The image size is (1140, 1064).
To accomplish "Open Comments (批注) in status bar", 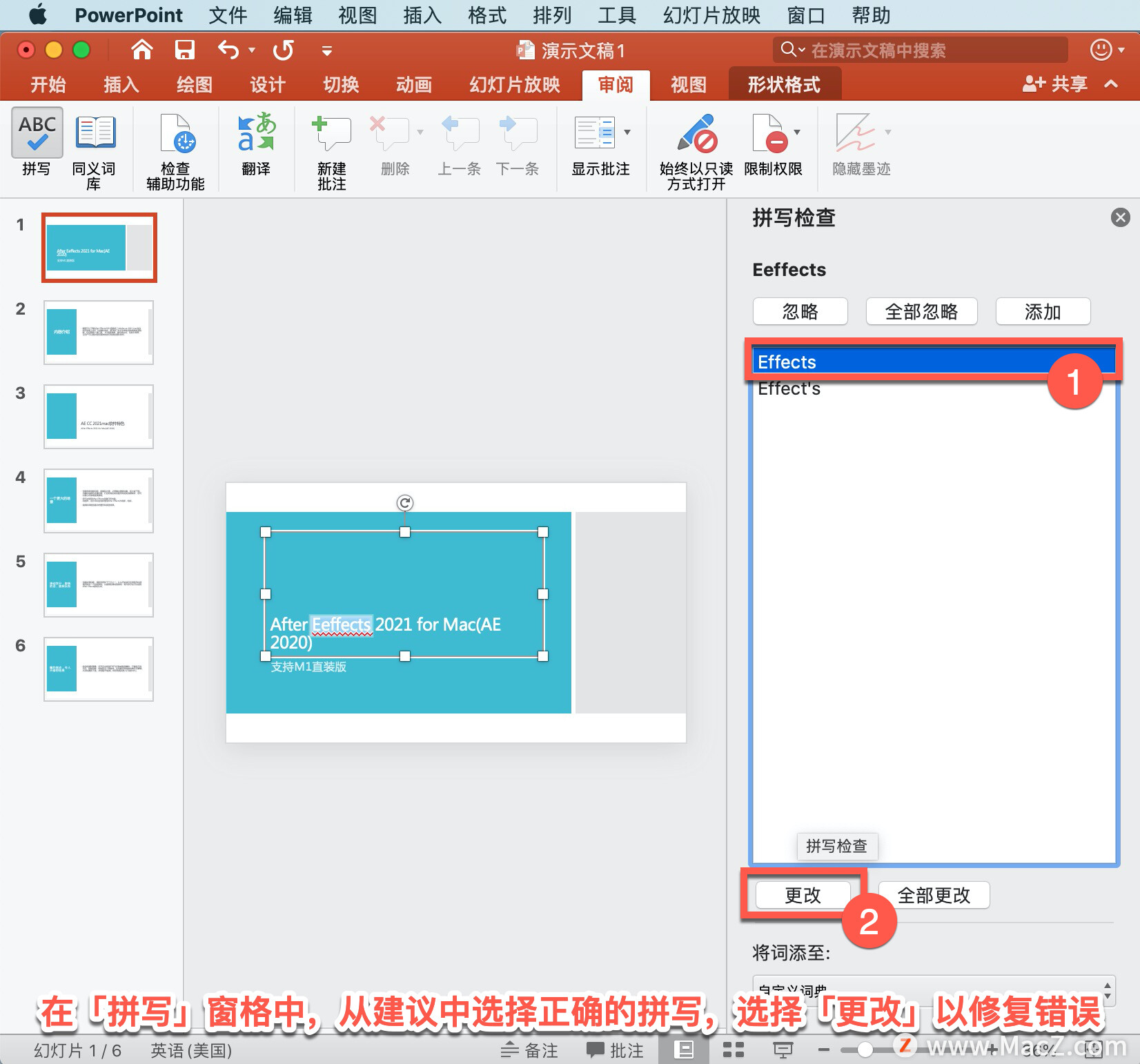I will click(615, 1050).
